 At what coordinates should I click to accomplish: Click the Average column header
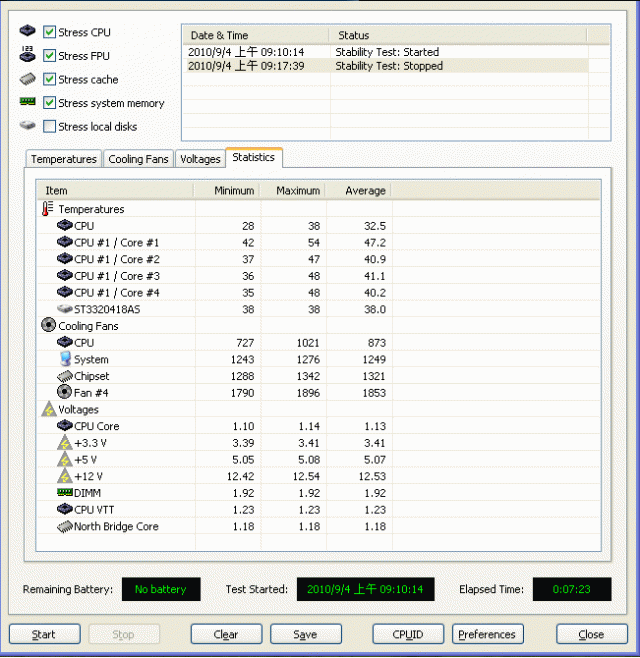358,191
